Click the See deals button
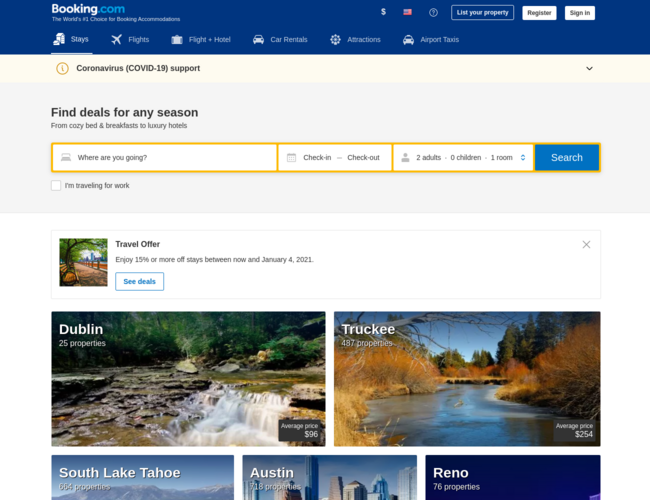 139,282
